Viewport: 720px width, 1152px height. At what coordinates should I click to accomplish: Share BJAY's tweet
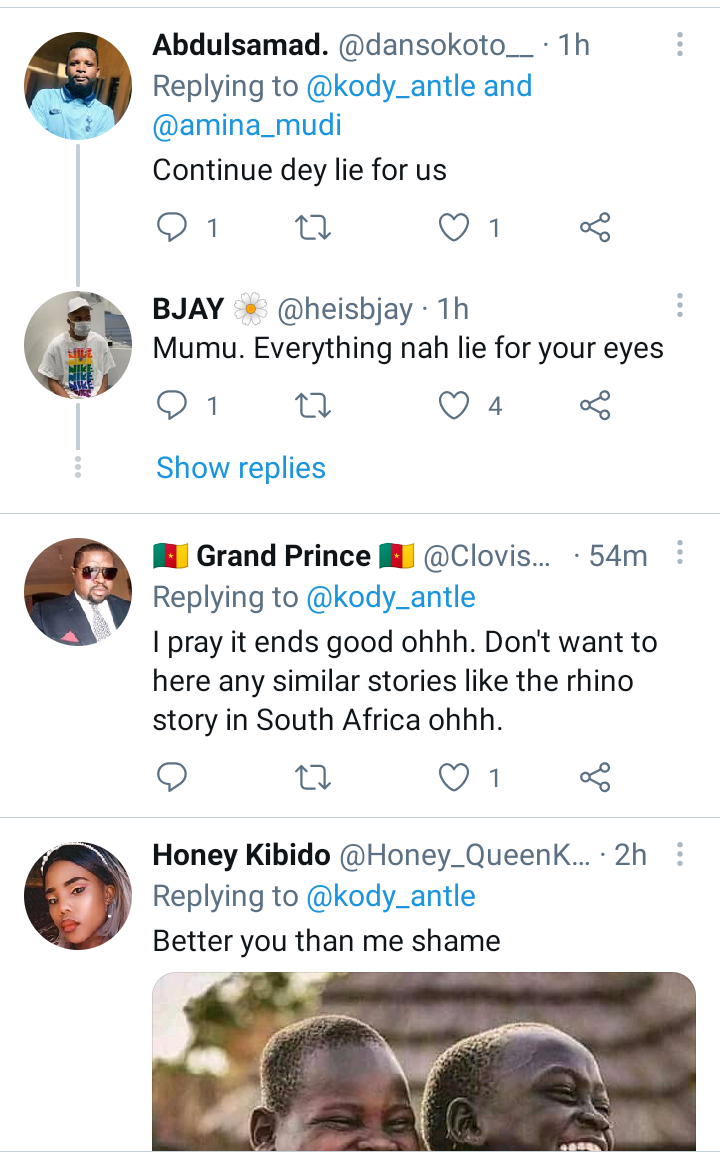pyautogui.click(x=595, y=405)
